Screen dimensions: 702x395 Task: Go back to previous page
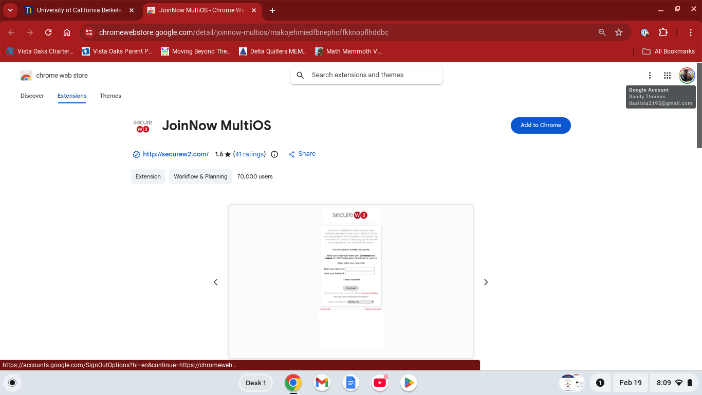click(11, 32)
